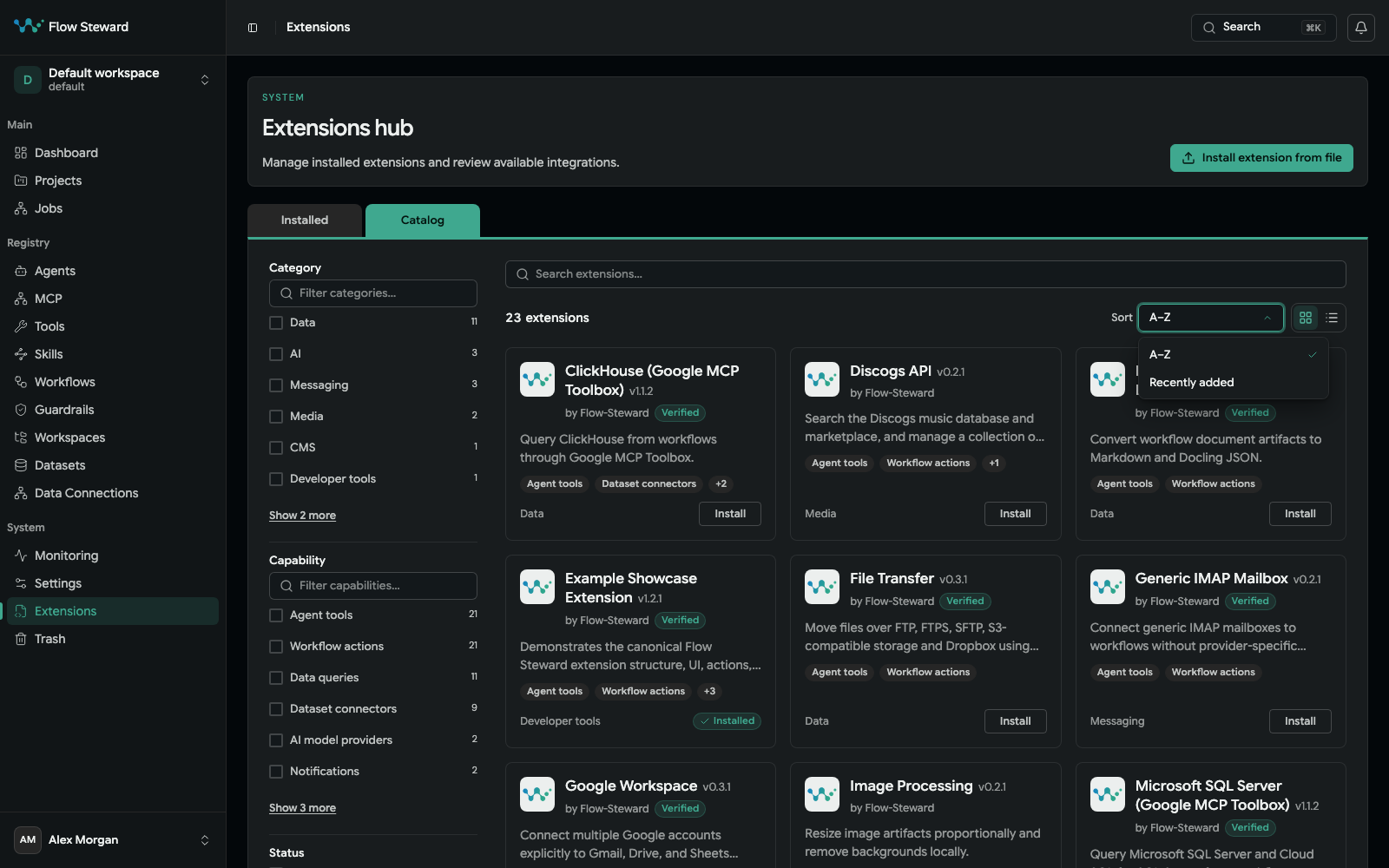Click +3 tag on Example Showcase card
The height and width of the screenshot is (868, 1389).
coord(710,692)
